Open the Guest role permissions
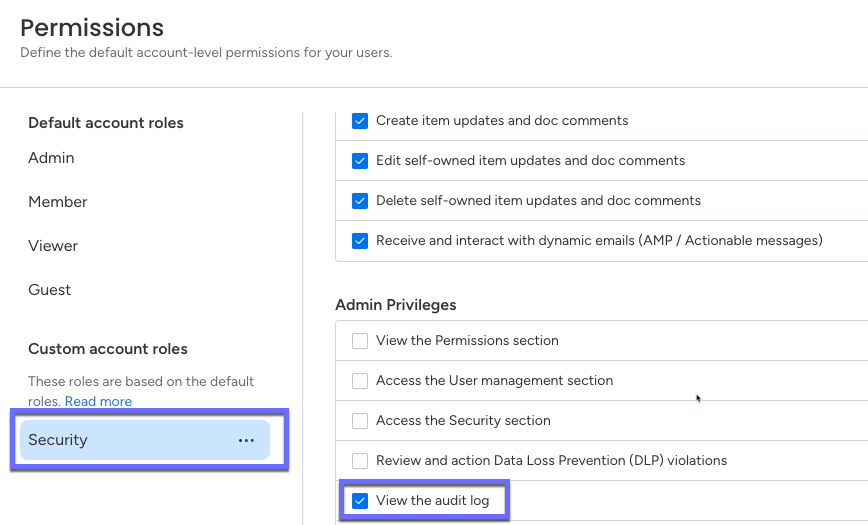 point(50,290)
